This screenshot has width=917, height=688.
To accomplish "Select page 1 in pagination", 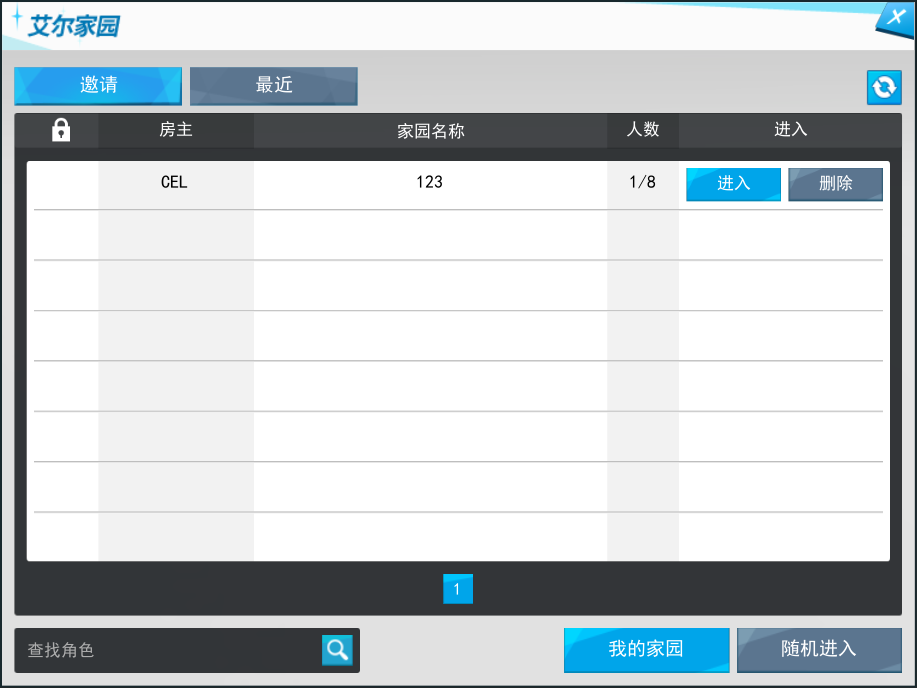I will point(457,589).
